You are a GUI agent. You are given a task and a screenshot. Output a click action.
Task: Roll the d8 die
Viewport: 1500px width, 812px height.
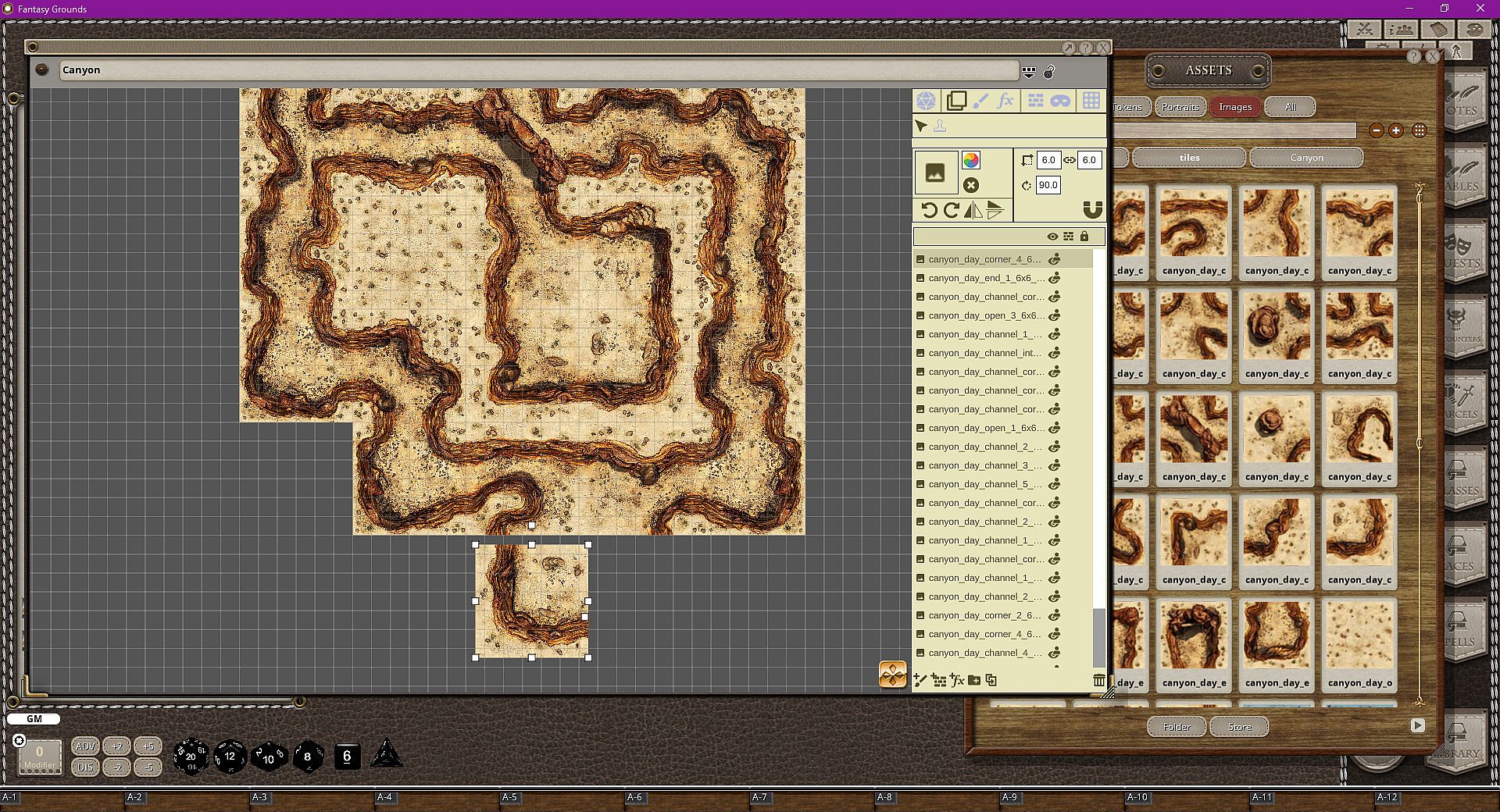tap(308, 756)
